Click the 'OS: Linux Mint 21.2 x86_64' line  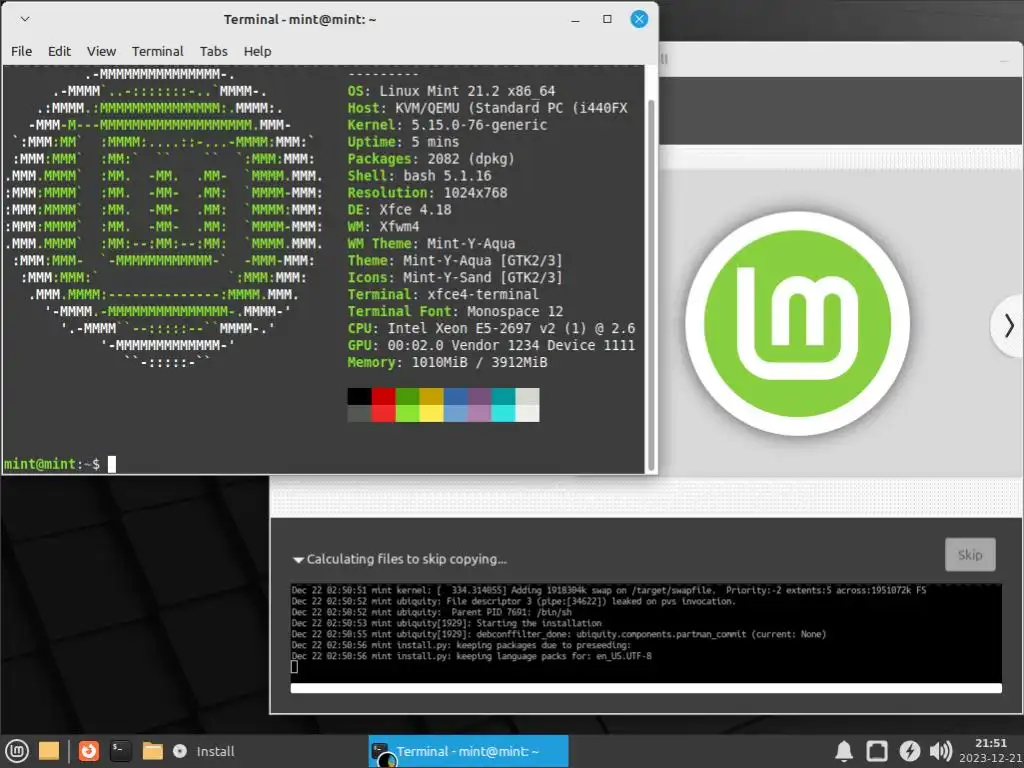(x=451, y=91)
